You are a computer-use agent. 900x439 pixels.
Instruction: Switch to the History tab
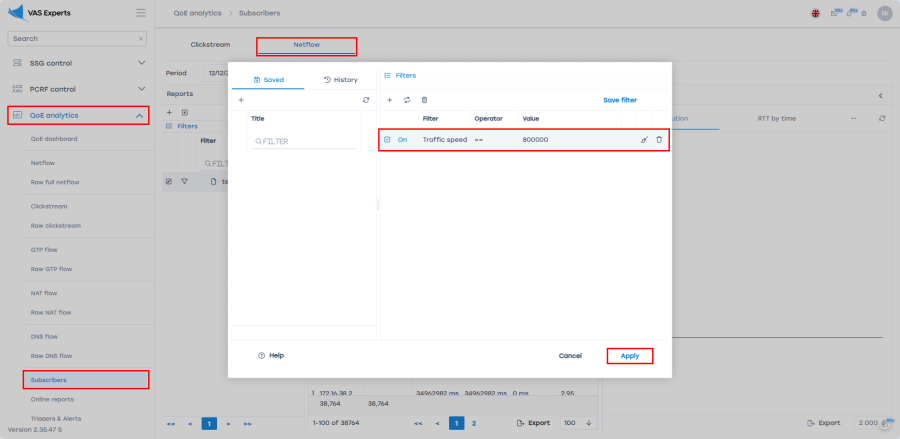(x=340, y=79)
